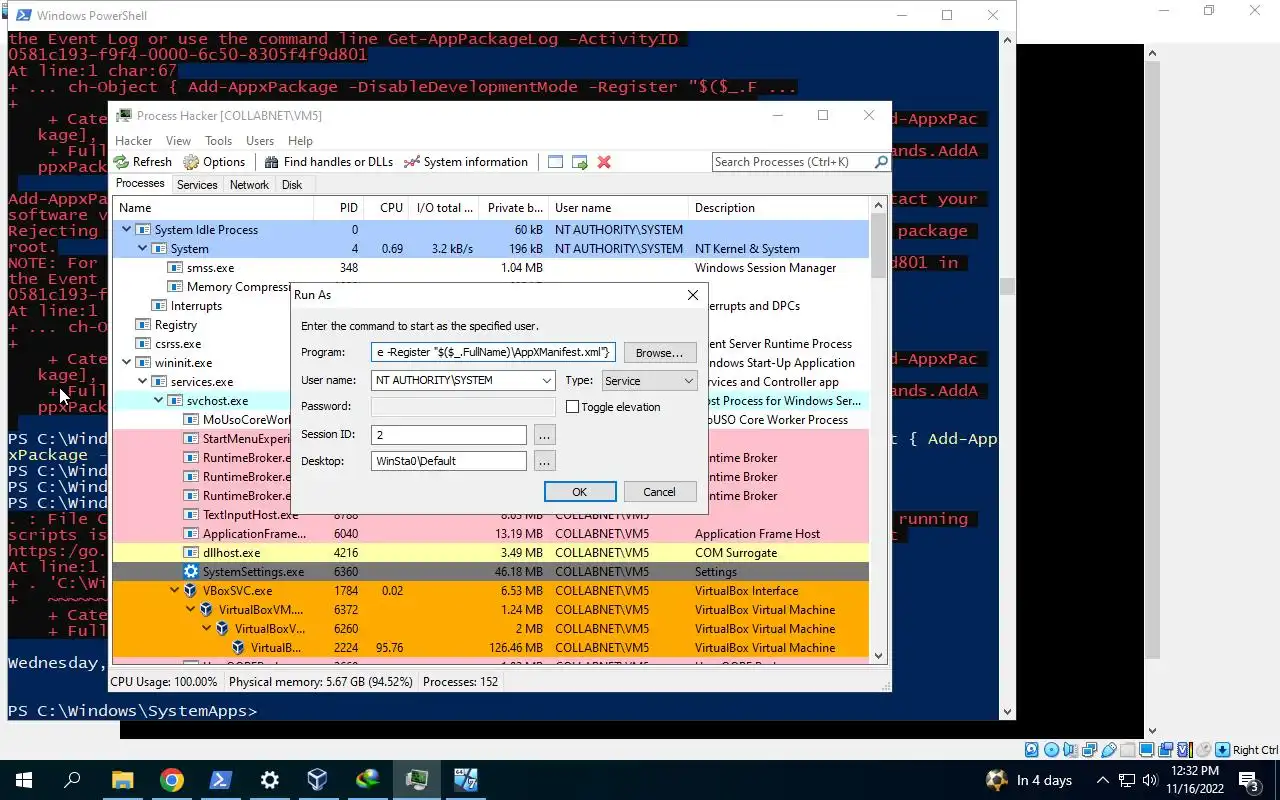Screen dimensions: 1280x800
Task: Click find window and thread icon
Action: click(x=579, y=162)
